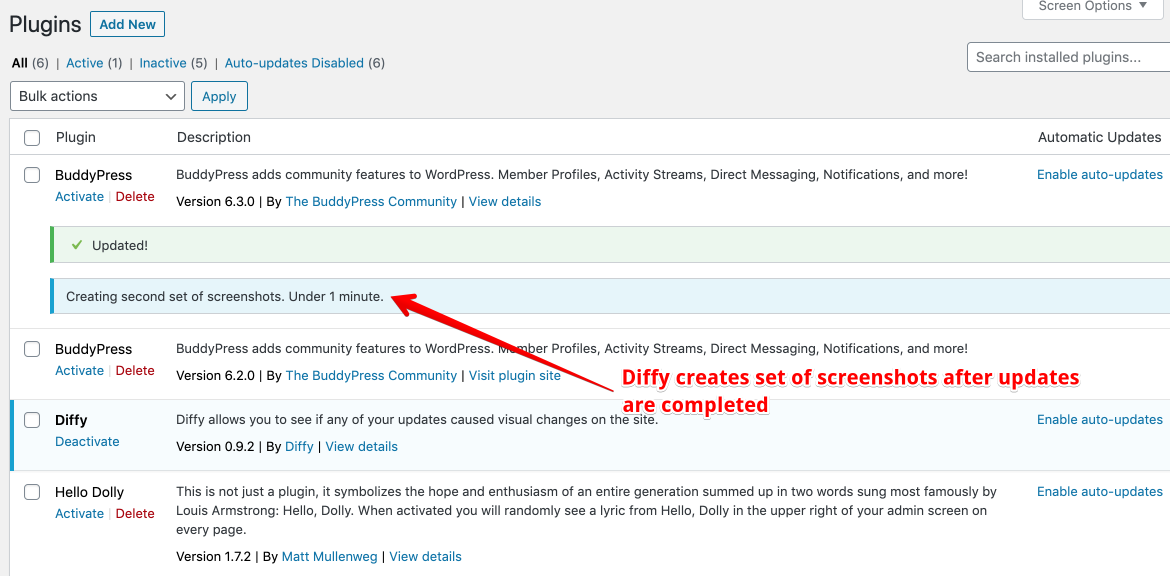Open the Screen Options panel

point(1093,7)
